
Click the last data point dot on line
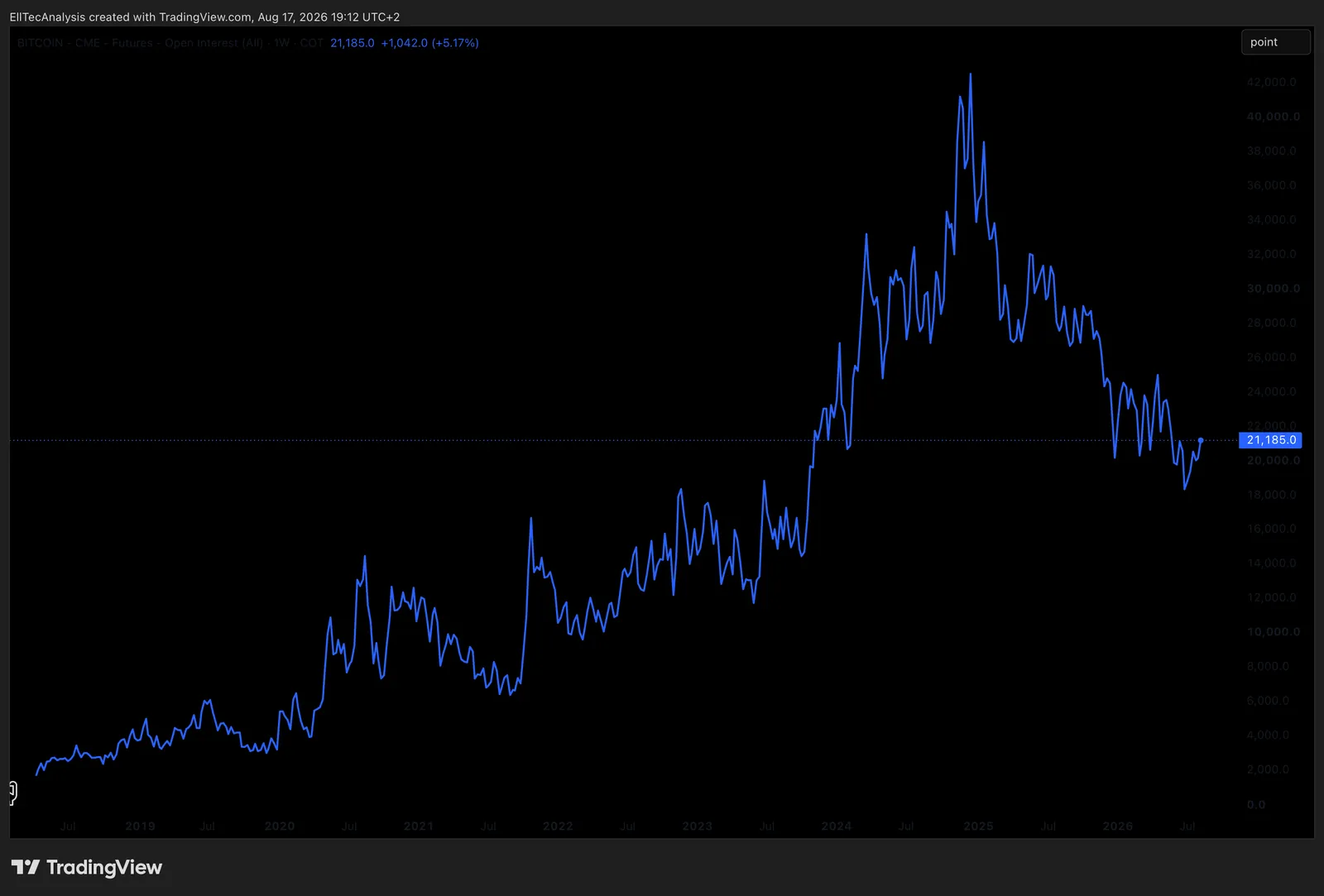[1201, 440]
